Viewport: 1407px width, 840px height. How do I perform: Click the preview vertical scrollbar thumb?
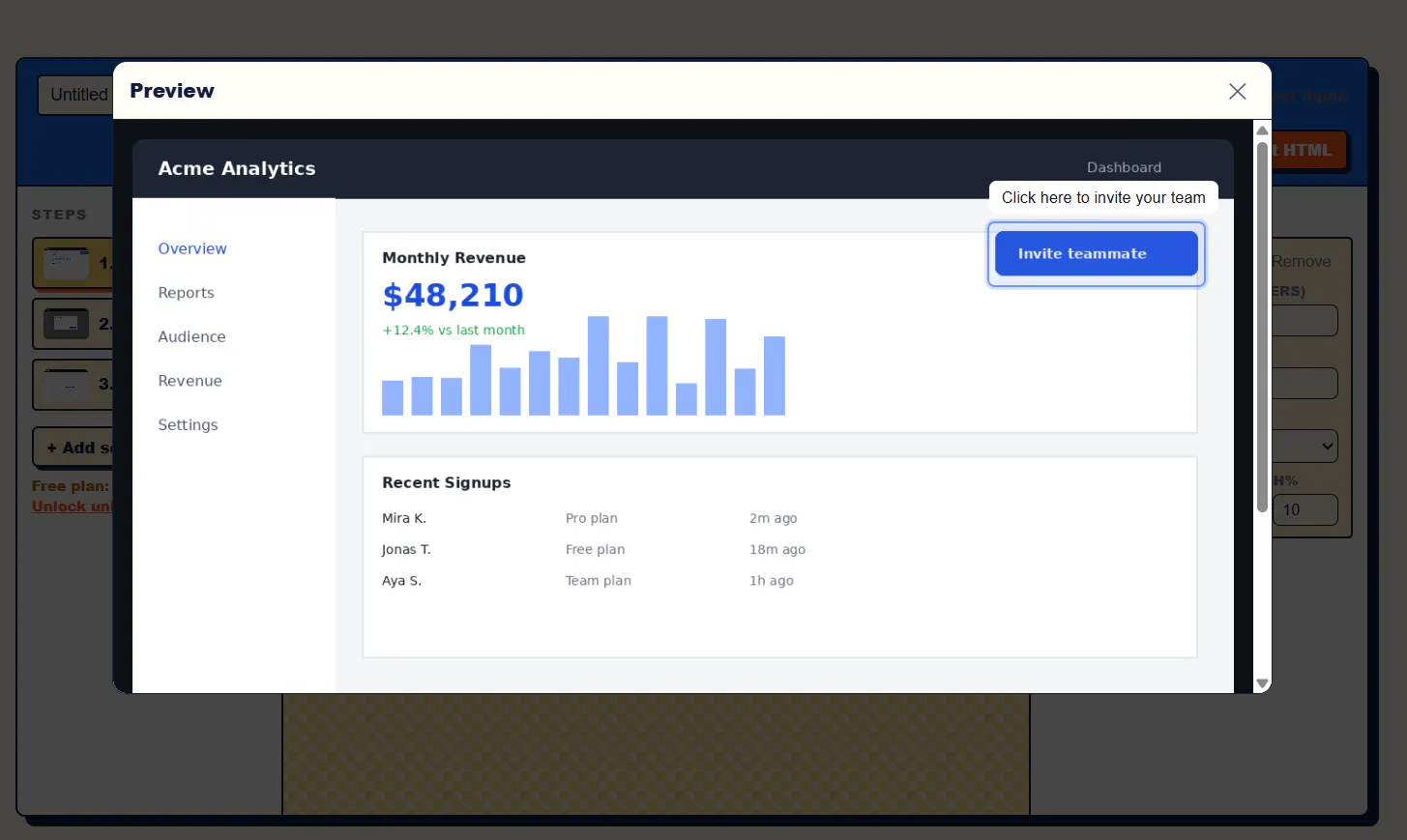(1262, 327)
